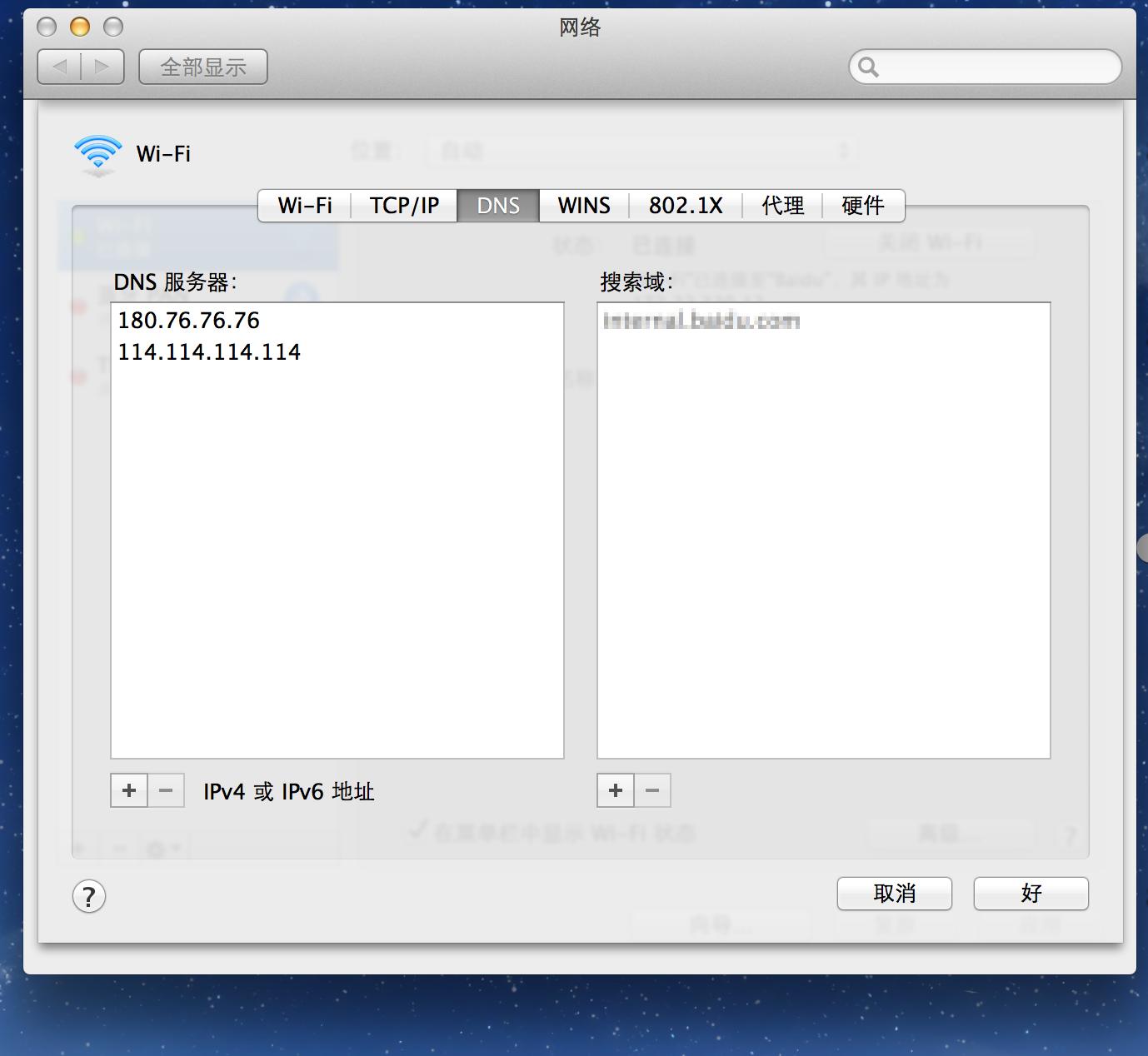Confirm settings with the 好 button
This screenshot has height=1056, width=1148.
pyautogui.click(x=1031, y=894)
